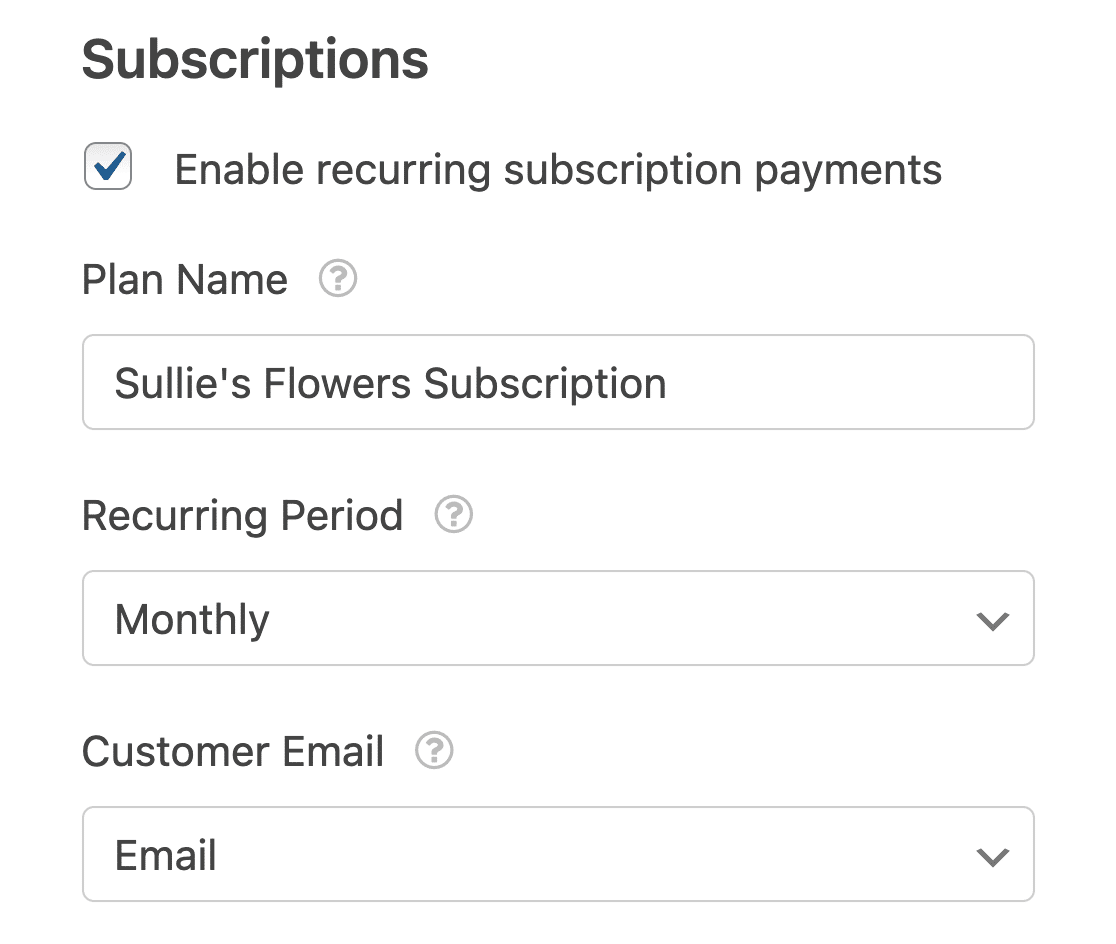The height and width of the screenshot is (944, 1116).
Task: Click on 'Sullie's Flowers Subscription' text
Action: point(390,384)
